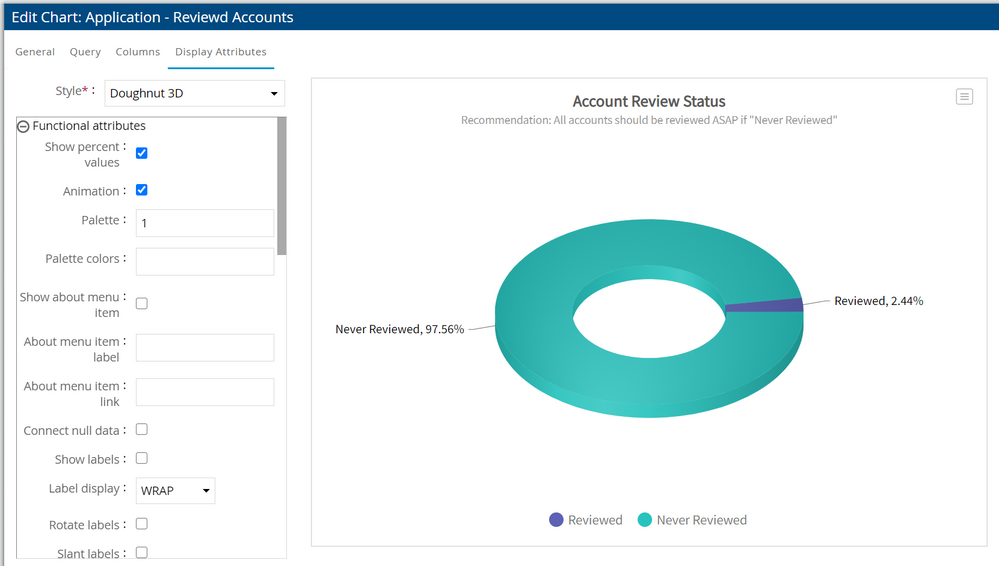Tick the Connect null data checkbox
This screenshot has height=566, width=999.
(142, 429)
